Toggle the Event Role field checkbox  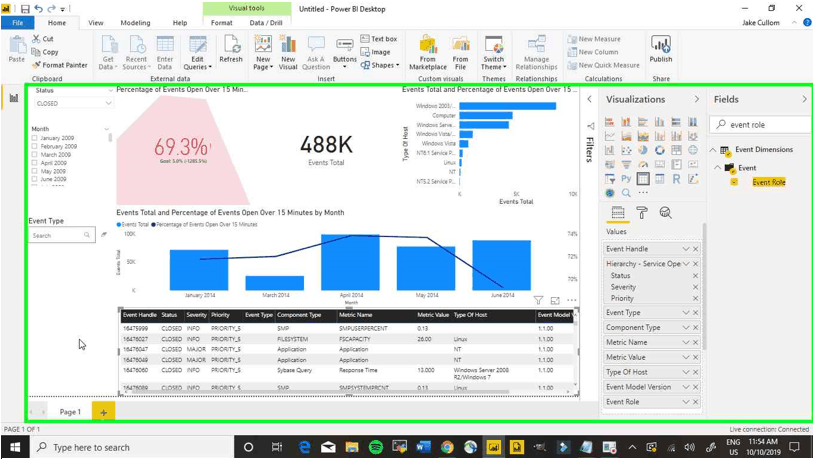click(x=734, y=182)
